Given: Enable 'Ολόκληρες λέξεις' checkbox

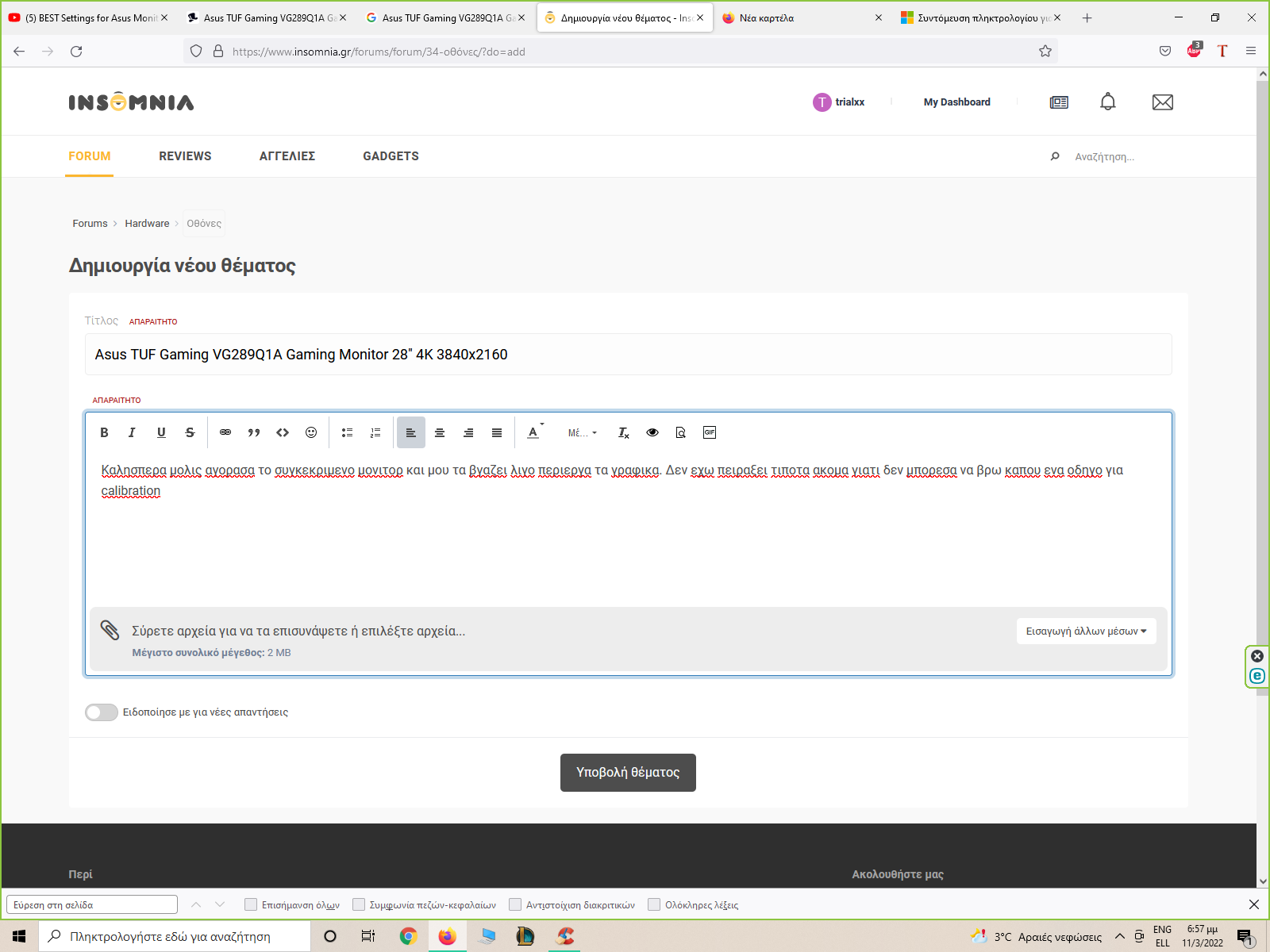Looking at the screenshot, I should 654,904.
